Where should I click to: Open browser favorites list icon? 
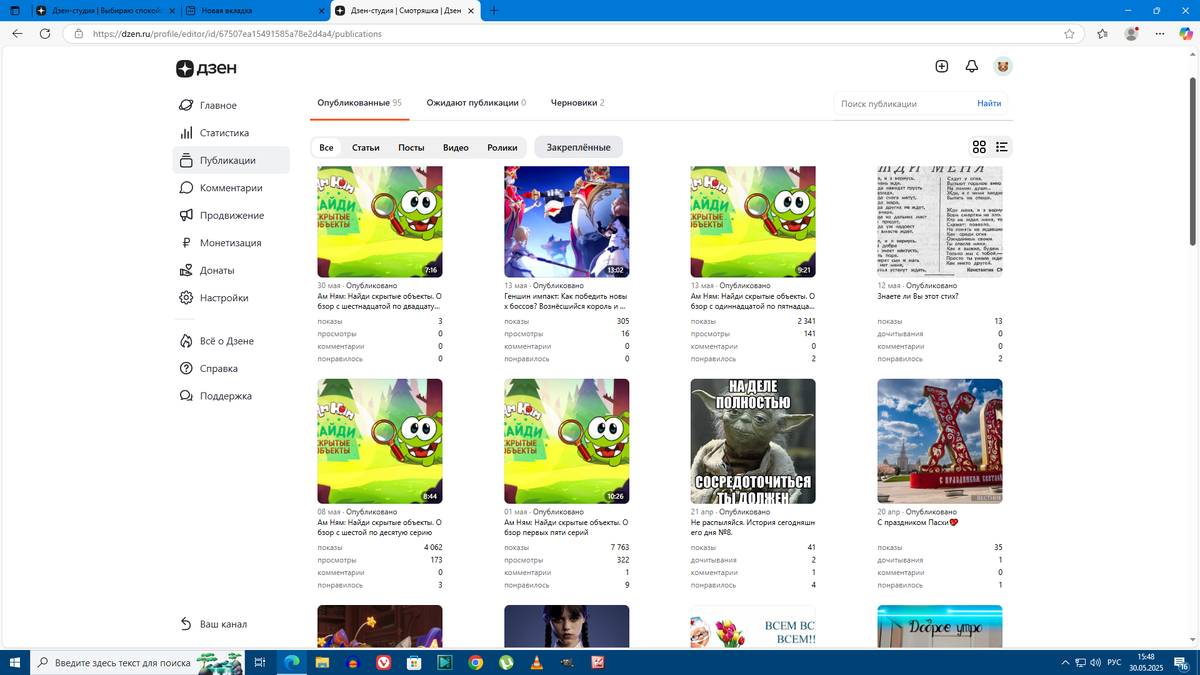pyautogui.click(x=1102, y=33)
